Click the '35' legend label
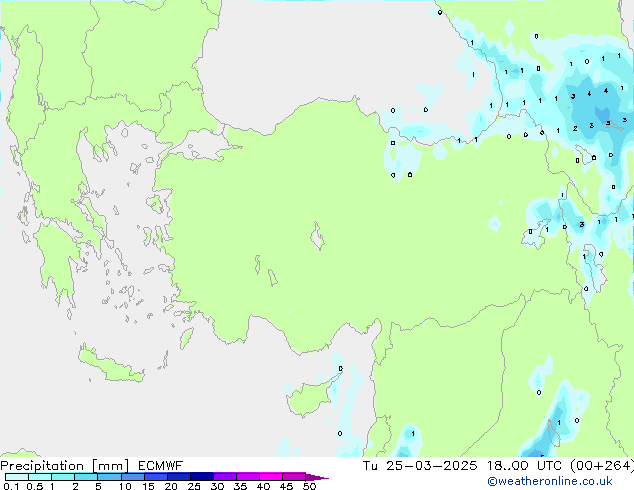Viewport: 634px width, 490px height. tap(240, 486)
